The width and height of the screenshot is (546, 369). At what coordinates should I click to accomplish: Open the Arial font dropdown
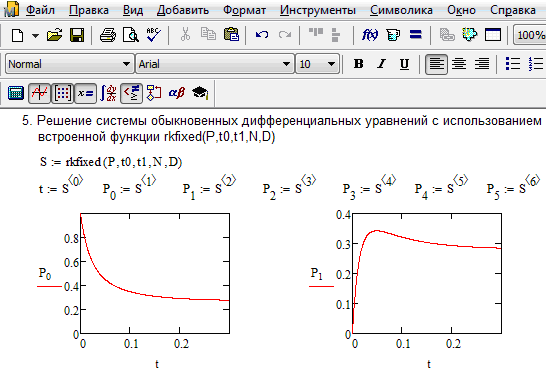click(215, 64)
